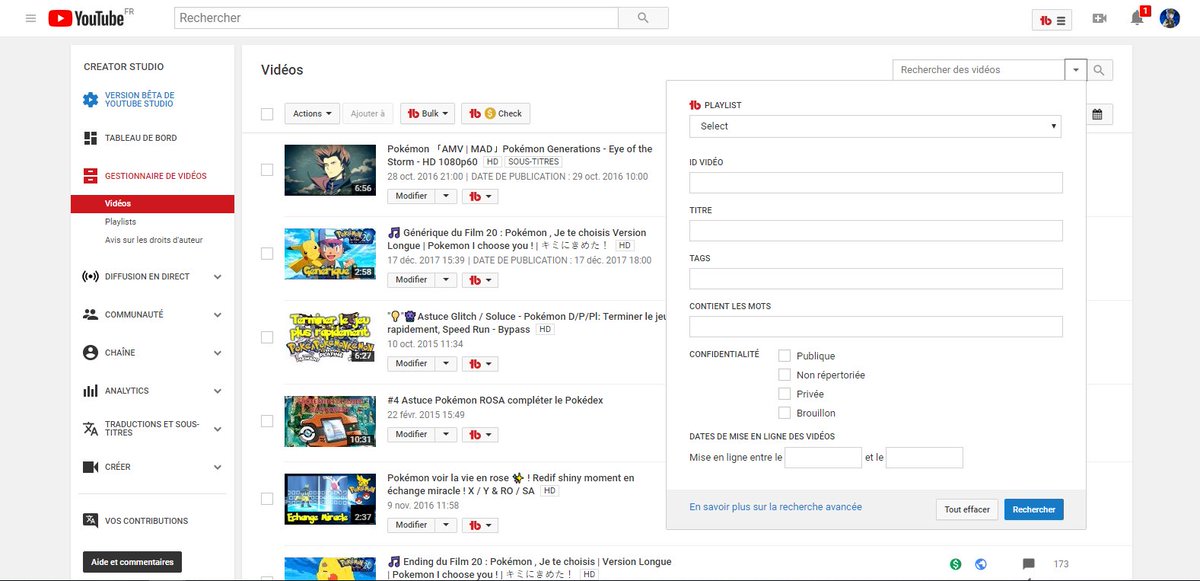
Task: Open the Pokémon voir la vie en rose title
Action: tap(510, 484)
